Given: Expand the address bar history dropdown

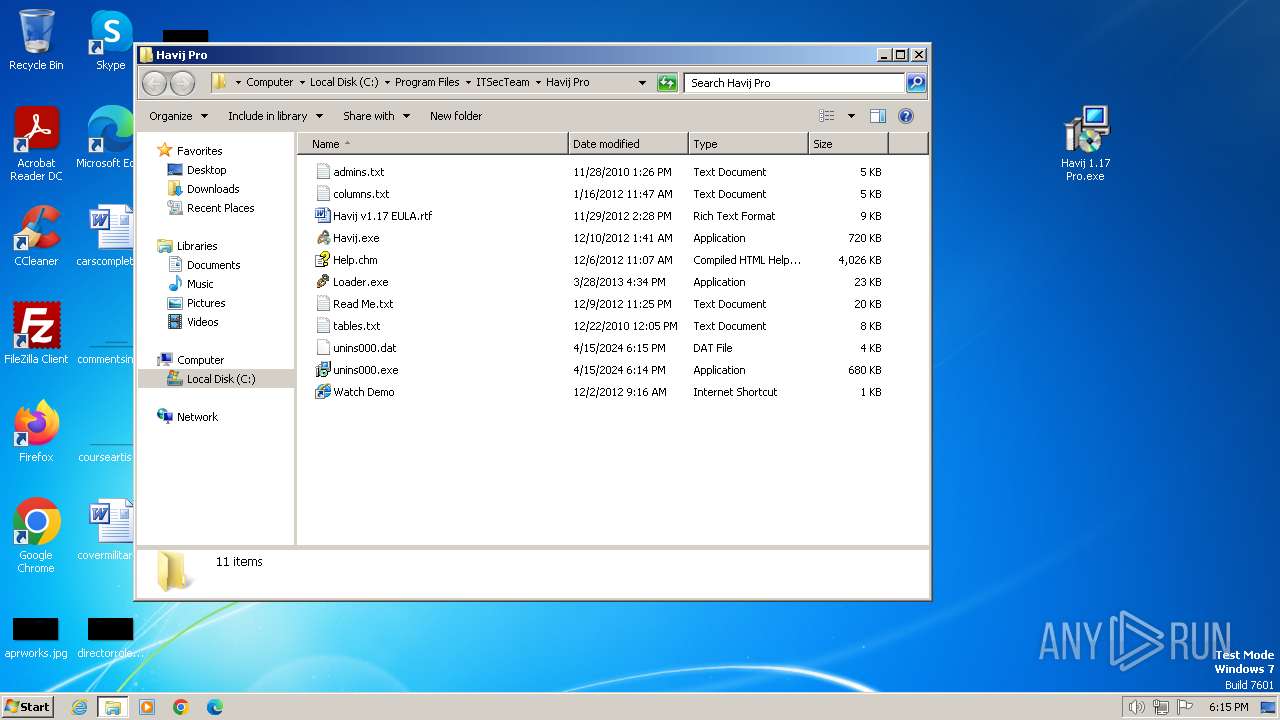Looking at the screenshot, I should tap(642, 83).
